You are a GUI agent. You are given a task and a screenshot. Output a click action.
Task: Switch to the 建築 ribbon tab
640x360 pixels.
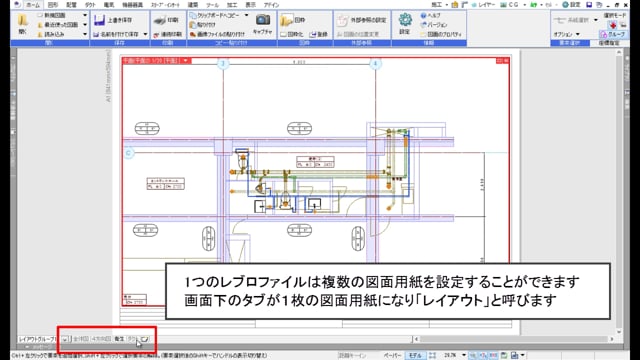point(193,5)
